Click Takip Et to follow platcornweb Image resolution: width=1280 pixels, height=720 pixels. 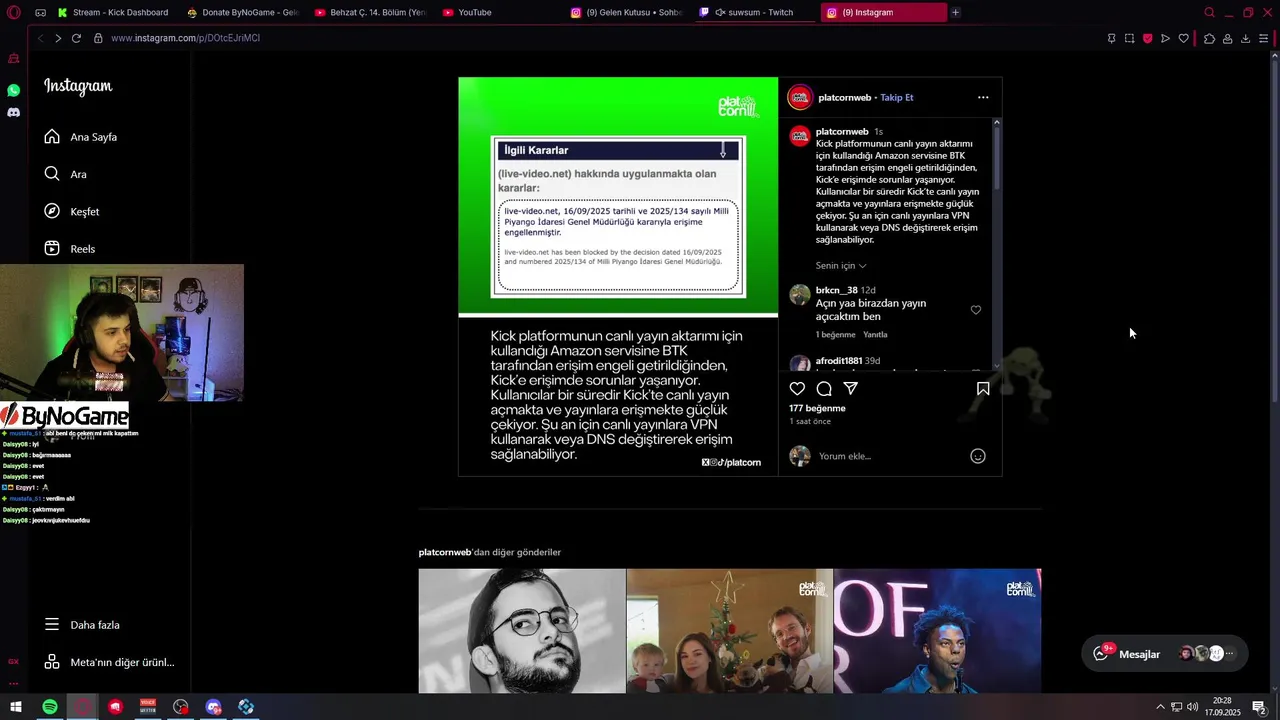[x=897, y=97]
